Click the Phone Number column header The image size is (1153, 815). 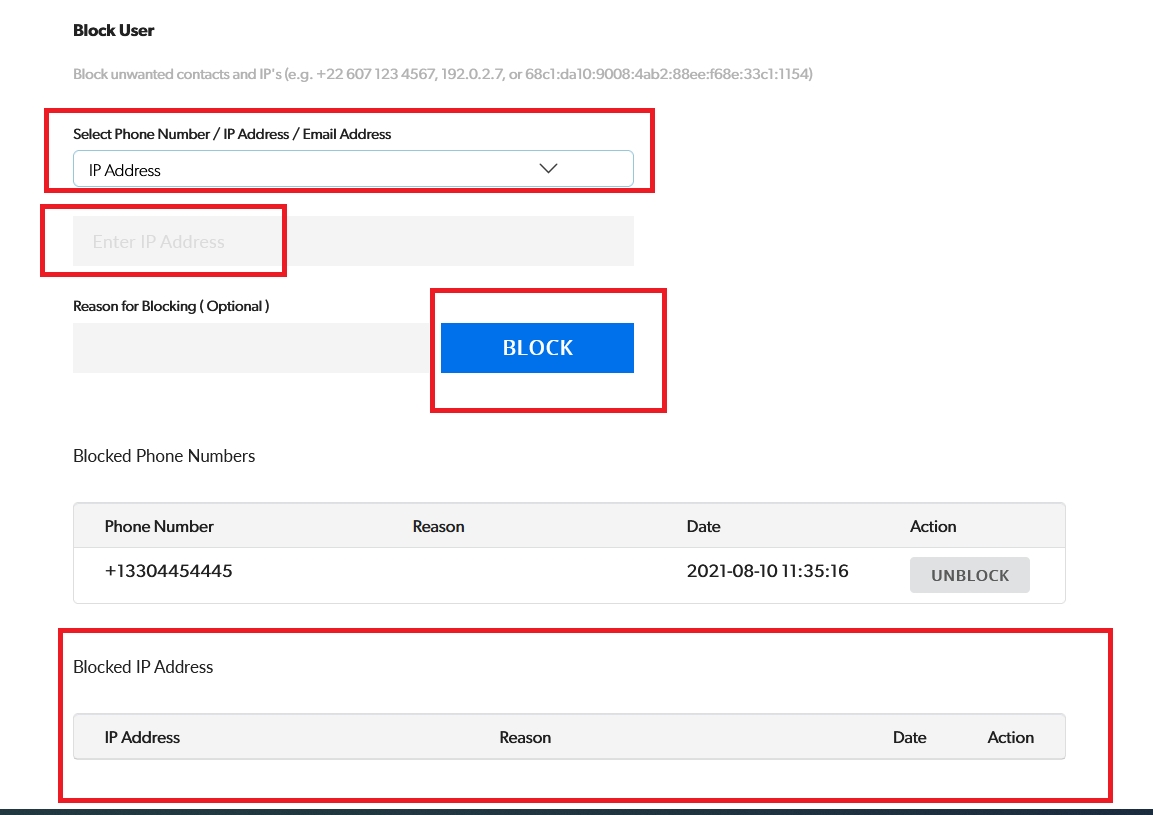(x=159, y=526)
